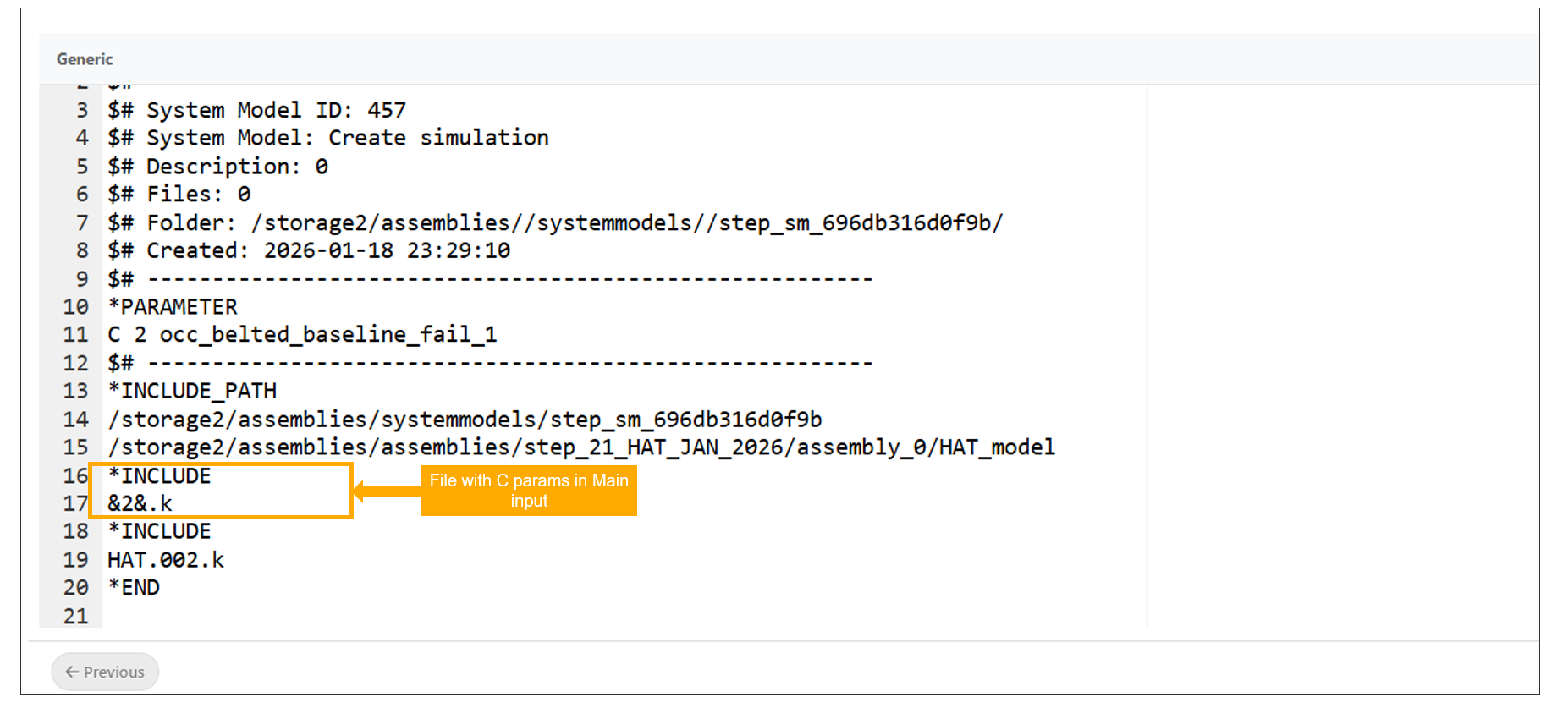The image size is (1568, 708).
Task: Click the *INCLUDE_PATH keyword
Action: [192, 391]
